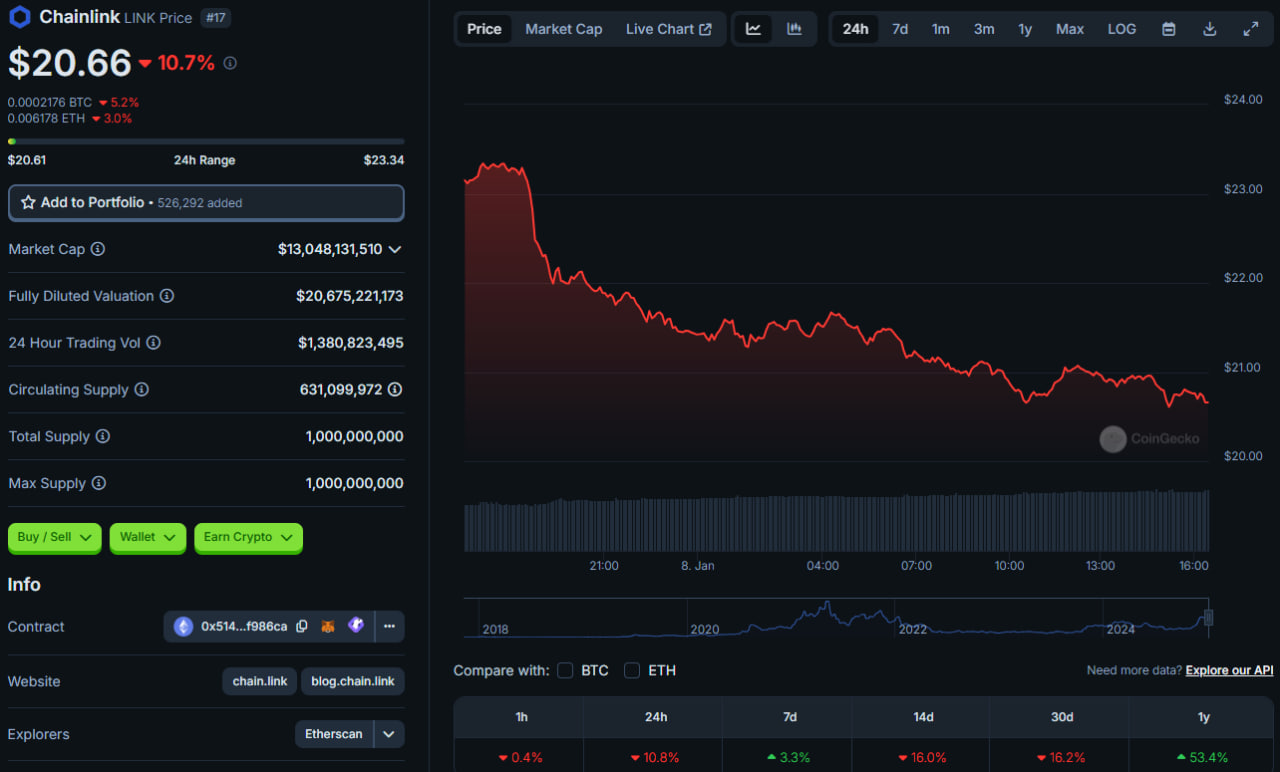Click the Chainlink logo icon
This screenshot has width=1280, height=772.
(19, 17)
